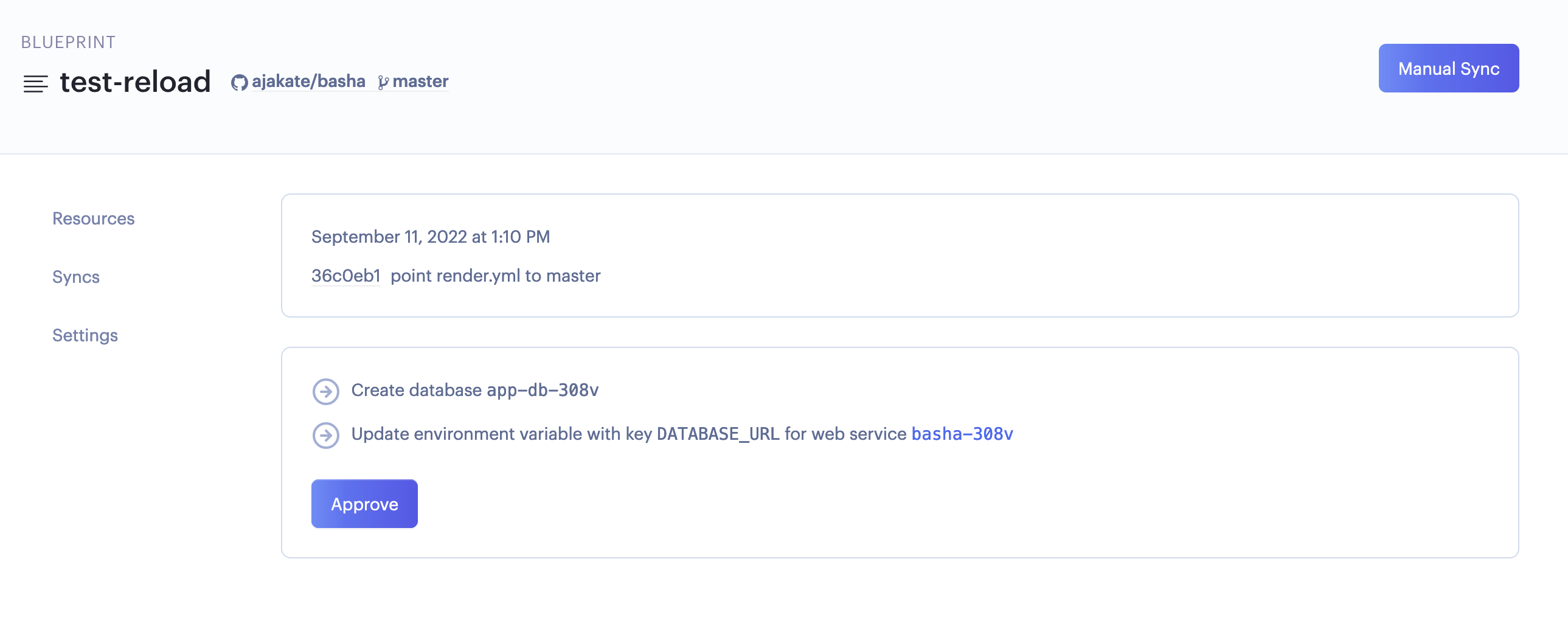Click the sync date September 11, 2022

point(431,237)
